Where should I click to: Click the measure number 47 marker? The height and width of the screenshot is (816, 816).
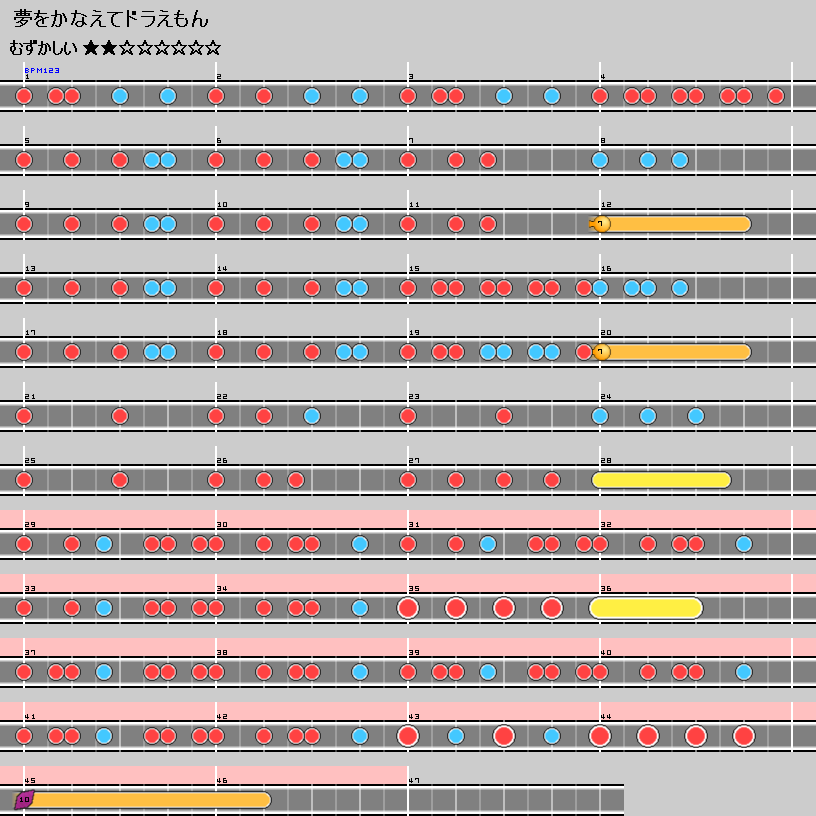[x=414, y=781]
